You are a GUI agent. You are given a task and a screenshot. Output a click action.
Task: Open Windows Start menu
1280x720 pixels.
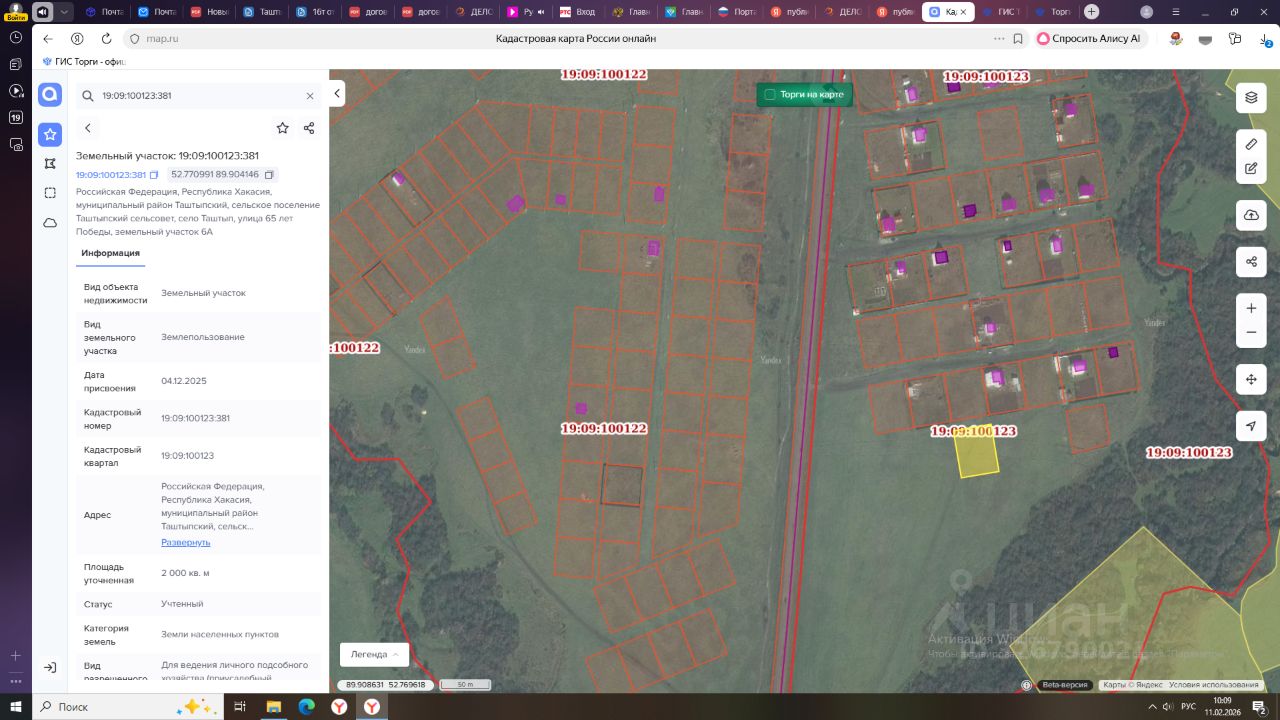pyautogui.click(x=16, y=706)
